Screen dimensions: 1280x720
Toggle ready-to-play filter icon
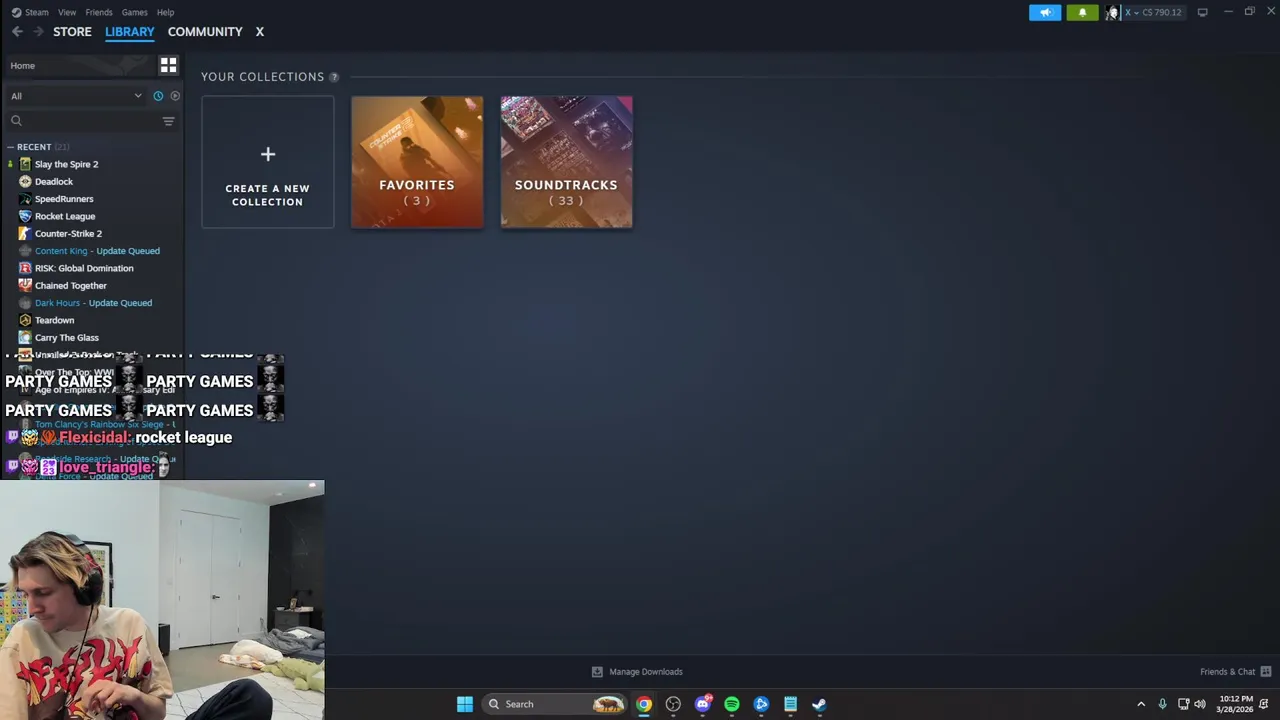pyautogui.click(x=175, y=96)
